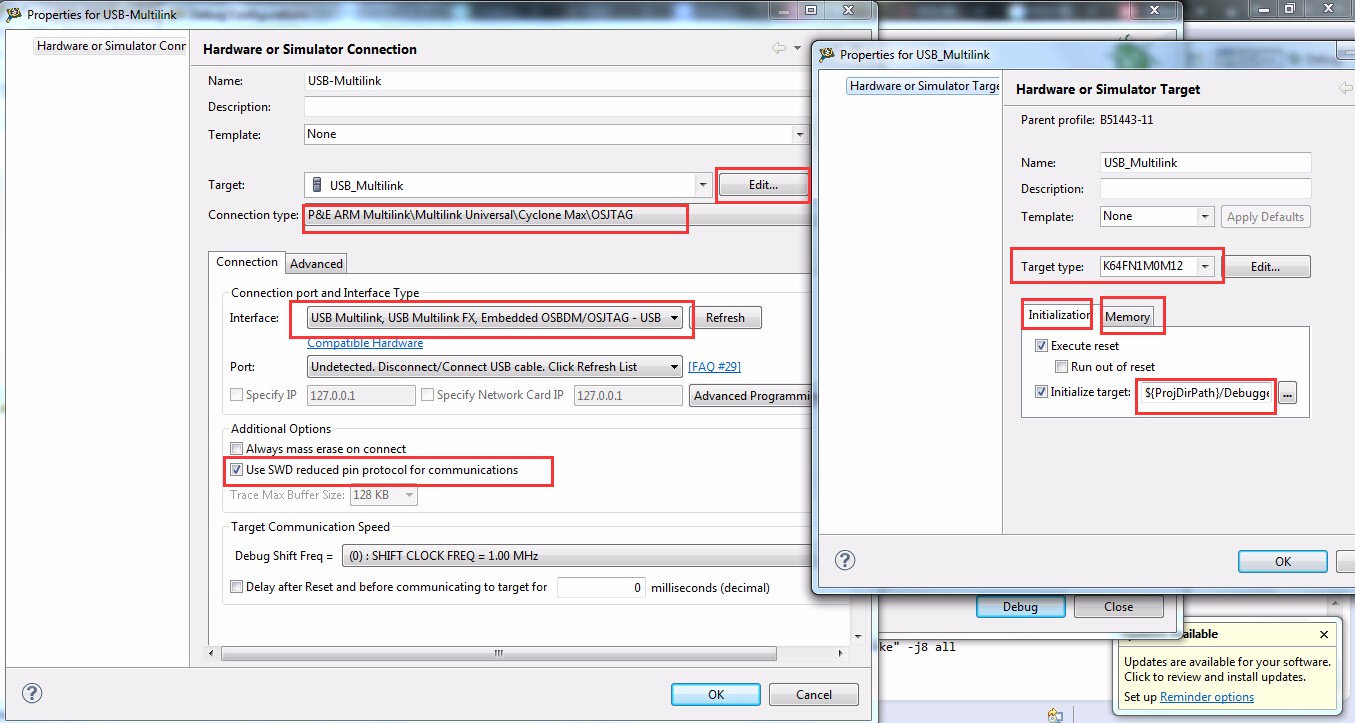This screenshot has width=1355, height=723.
Task: Click the USB-Multilink properties window title icon
Action: point(14,15)
